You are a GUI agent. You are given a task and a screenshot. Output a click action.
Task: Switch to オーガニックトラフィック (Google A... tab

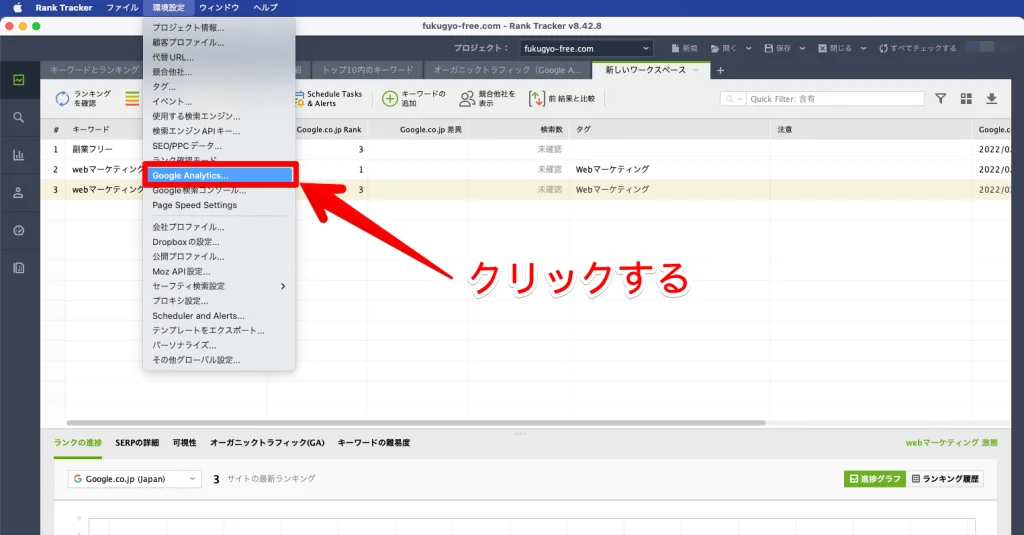click(x=507, y=70)
